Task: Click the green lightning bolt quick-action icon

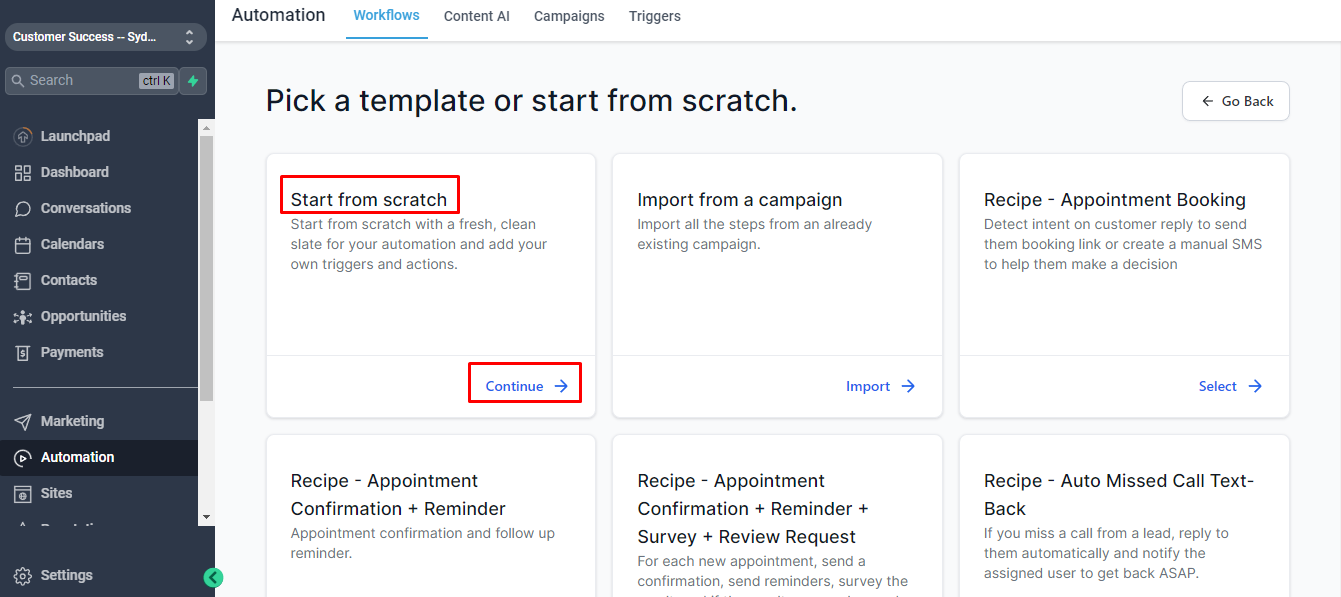Action: pos(193,81)
